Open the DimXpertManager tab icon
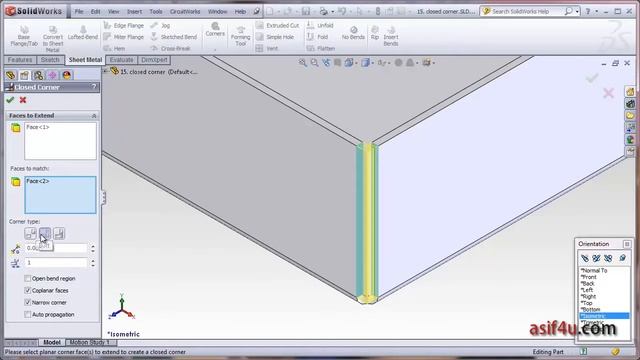 click(52, 75)
